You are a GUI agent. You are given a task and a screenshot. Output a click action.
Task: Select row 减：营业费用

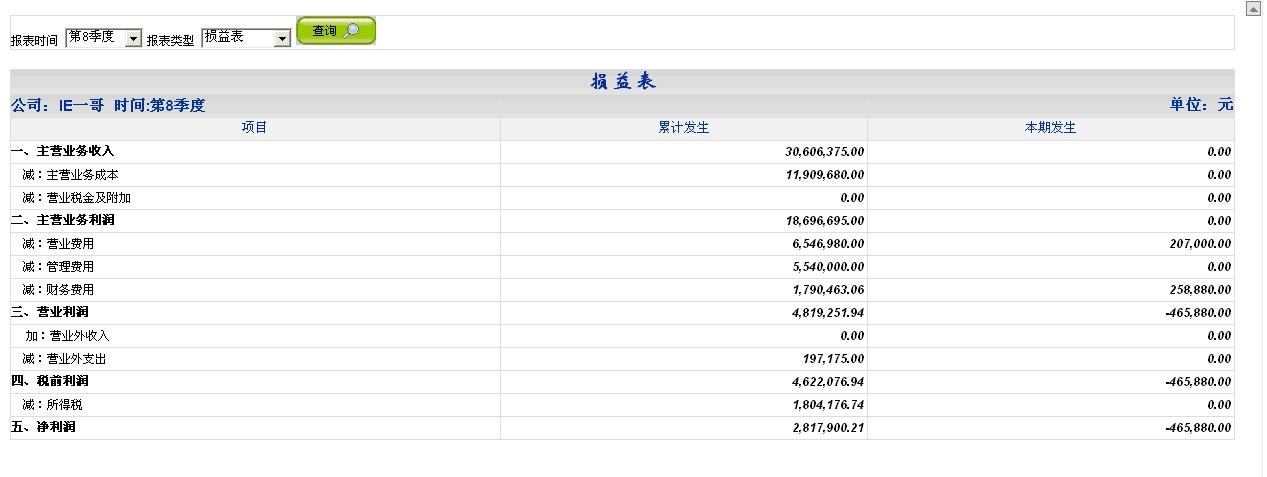click(622, 244)
